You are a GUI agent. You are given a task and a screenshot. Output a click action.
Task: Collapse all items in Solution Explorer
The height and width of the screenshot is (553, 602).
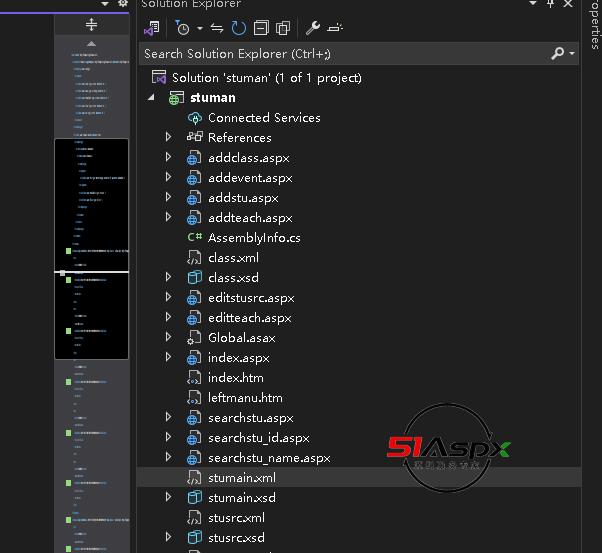pos(261,28)
